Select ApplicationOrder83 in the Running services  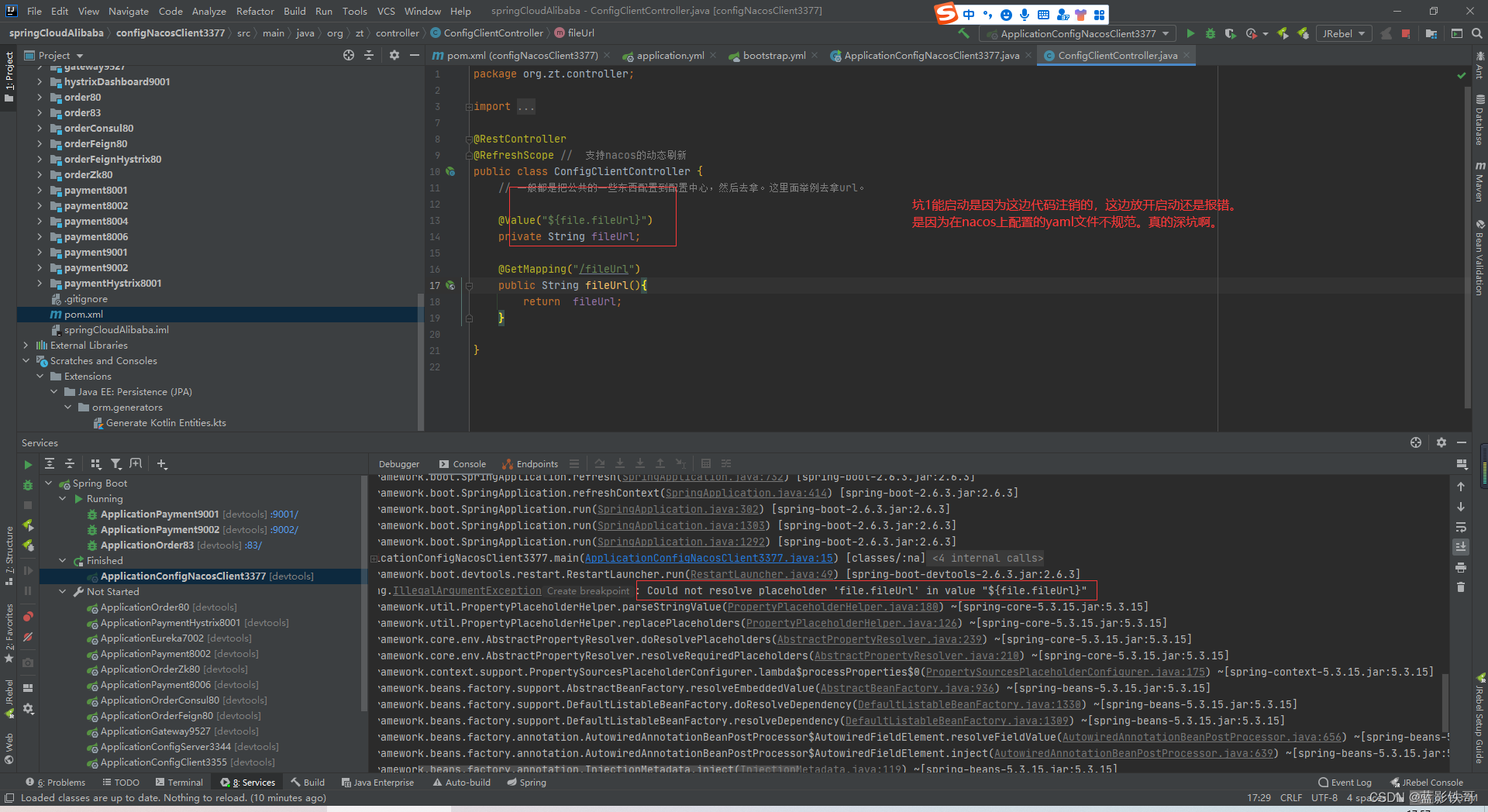click(x=147, y=545)
